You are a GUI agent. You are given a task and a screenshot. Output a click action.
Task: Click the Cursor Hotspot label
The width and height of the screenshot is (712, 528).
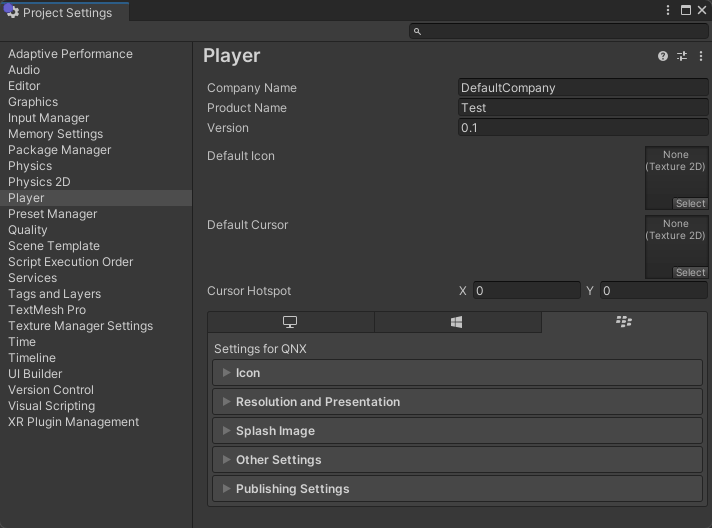[x=249, y=291]
